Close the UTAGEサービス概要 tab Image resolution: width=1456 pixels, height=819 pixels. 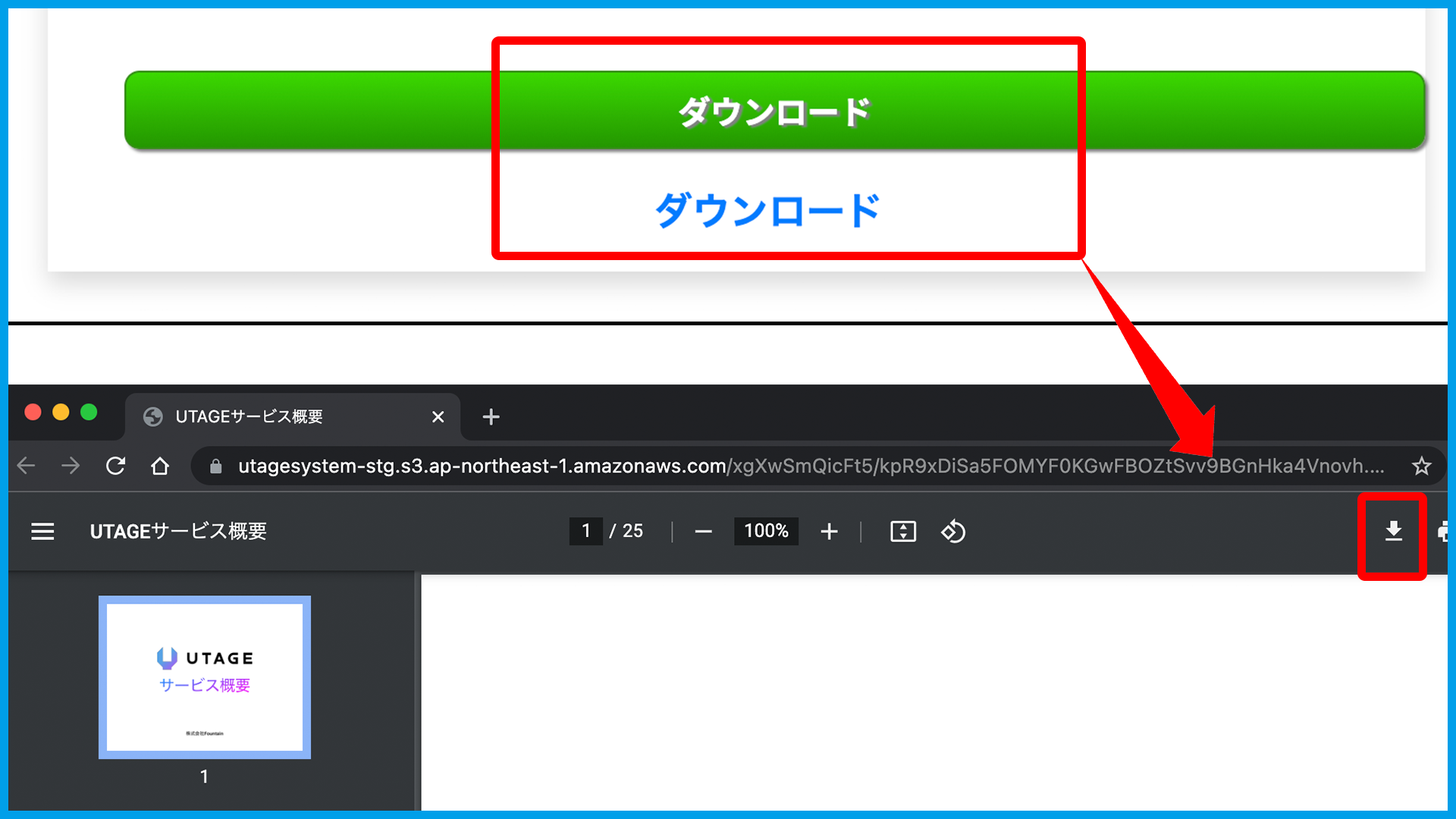tap(438, 416)
